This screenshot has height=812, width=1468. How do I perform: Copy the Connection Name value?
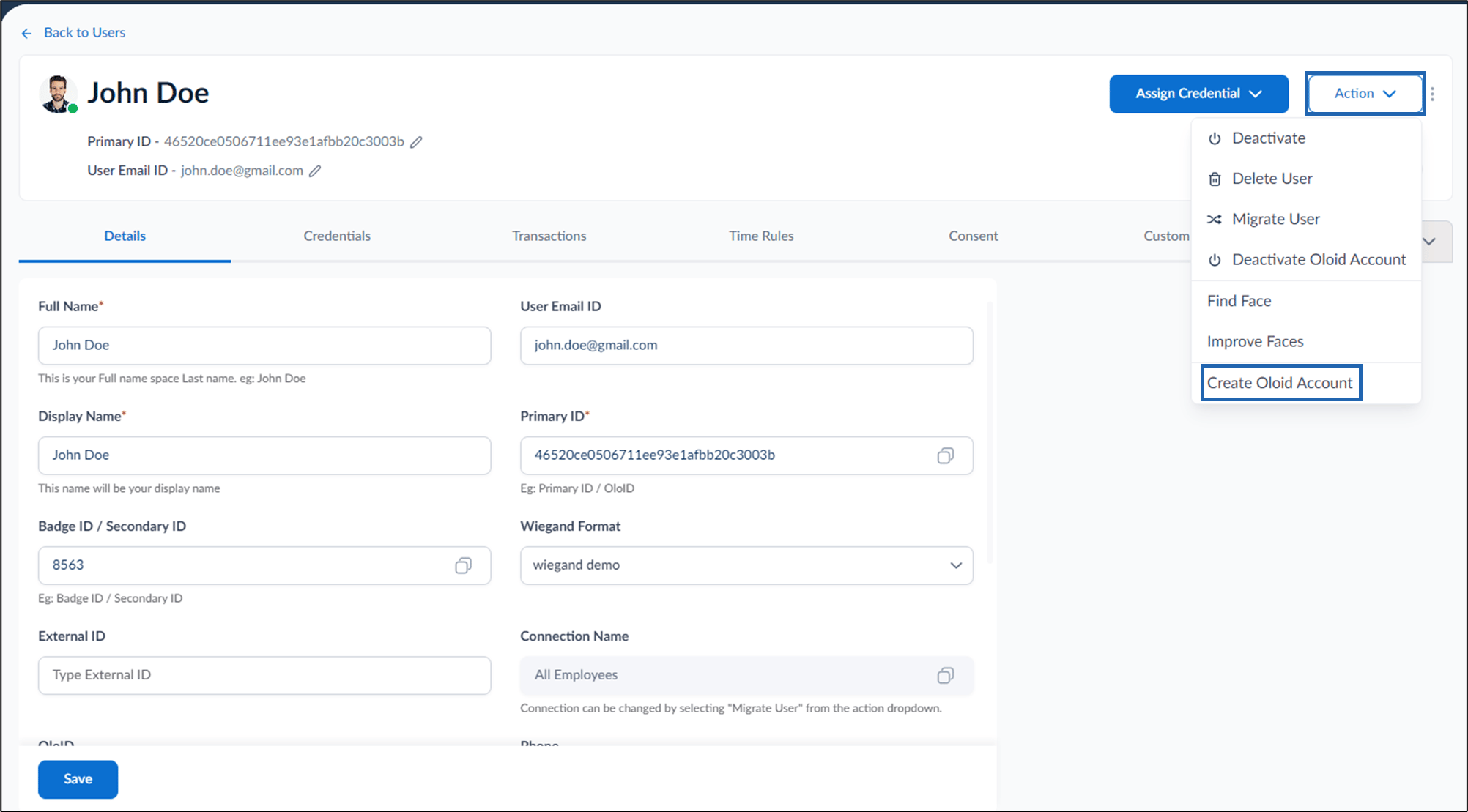click(x=945, y=675)
